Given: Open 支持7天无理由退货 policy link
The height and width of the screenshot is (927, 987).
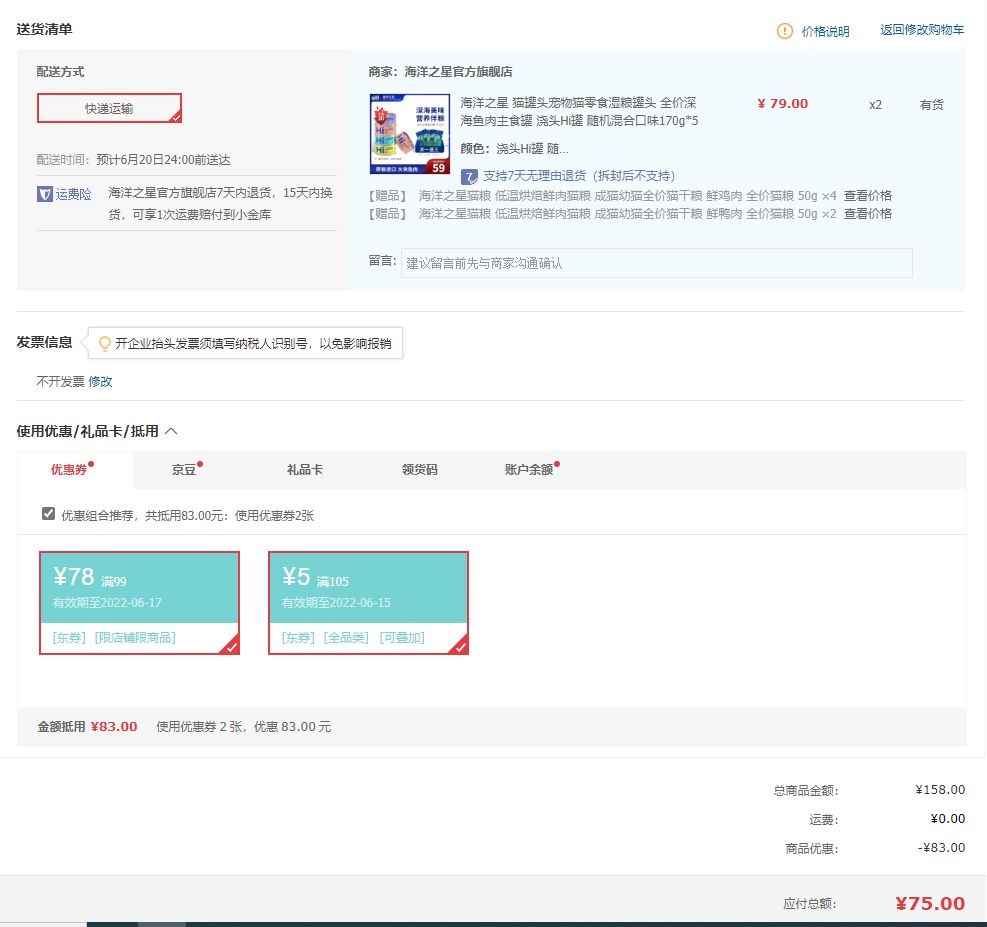Looking at the screenshot, I should point(578,176).
